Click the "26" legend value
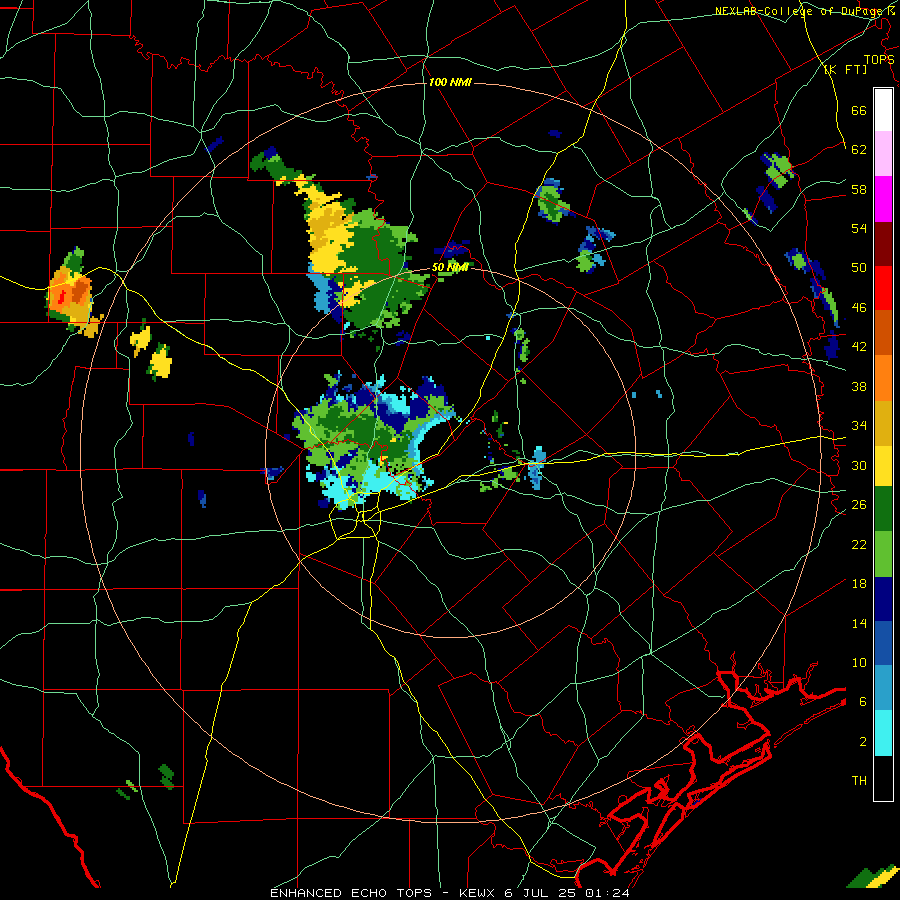 coord(859,505)
